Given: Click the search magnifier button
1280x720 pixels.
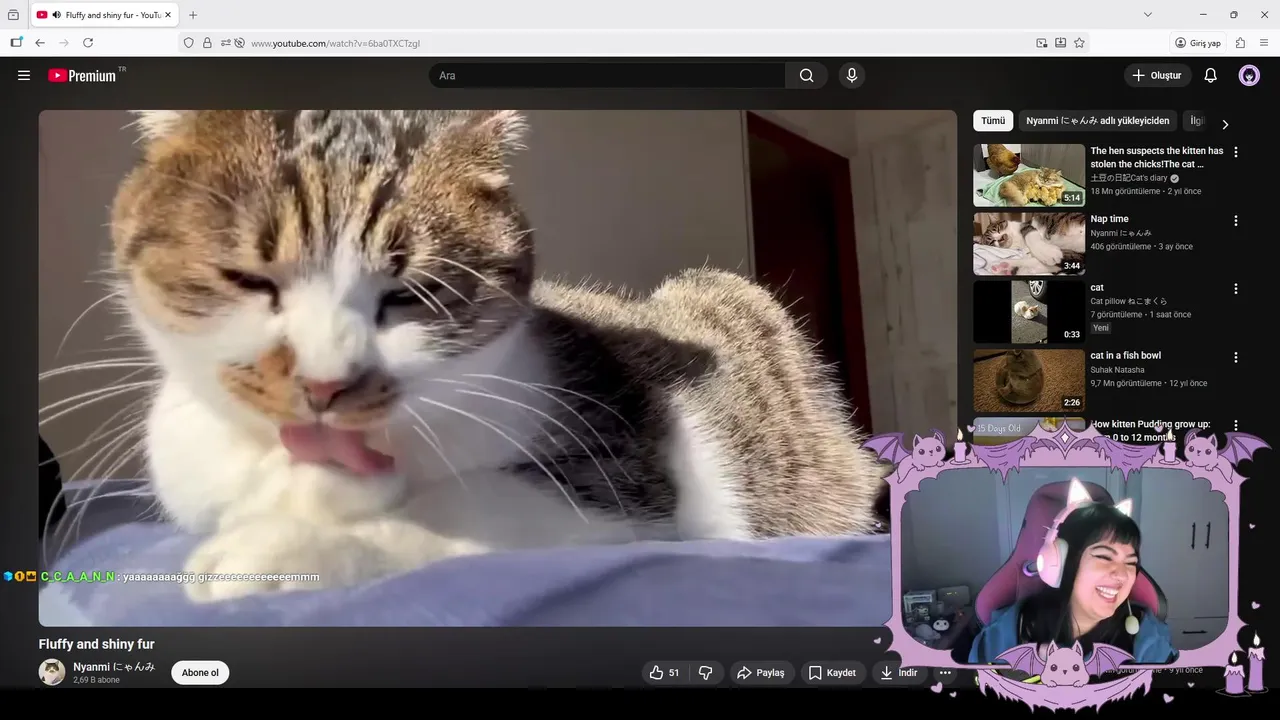Looking at the screenshot, I should tap(806, 75).
